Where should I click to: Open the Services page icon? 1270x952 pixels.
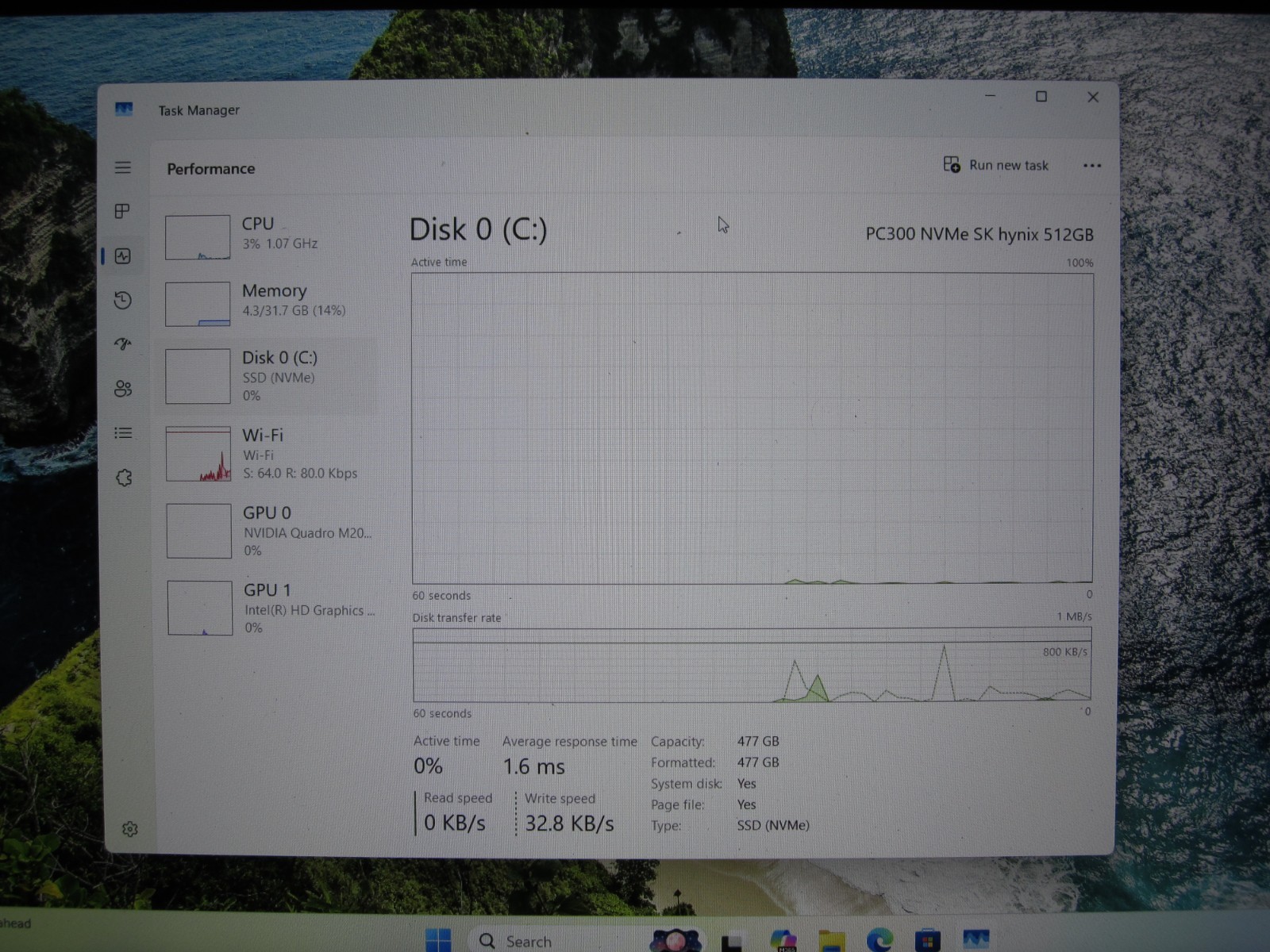point(123,478)
